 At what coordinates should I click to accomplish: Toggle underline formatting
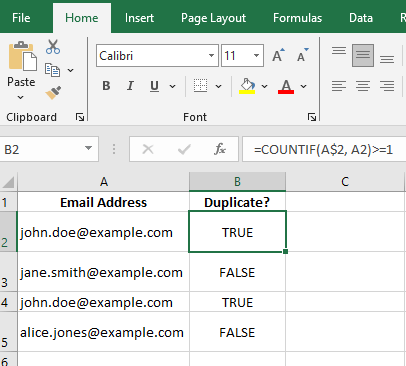(154, 86)
